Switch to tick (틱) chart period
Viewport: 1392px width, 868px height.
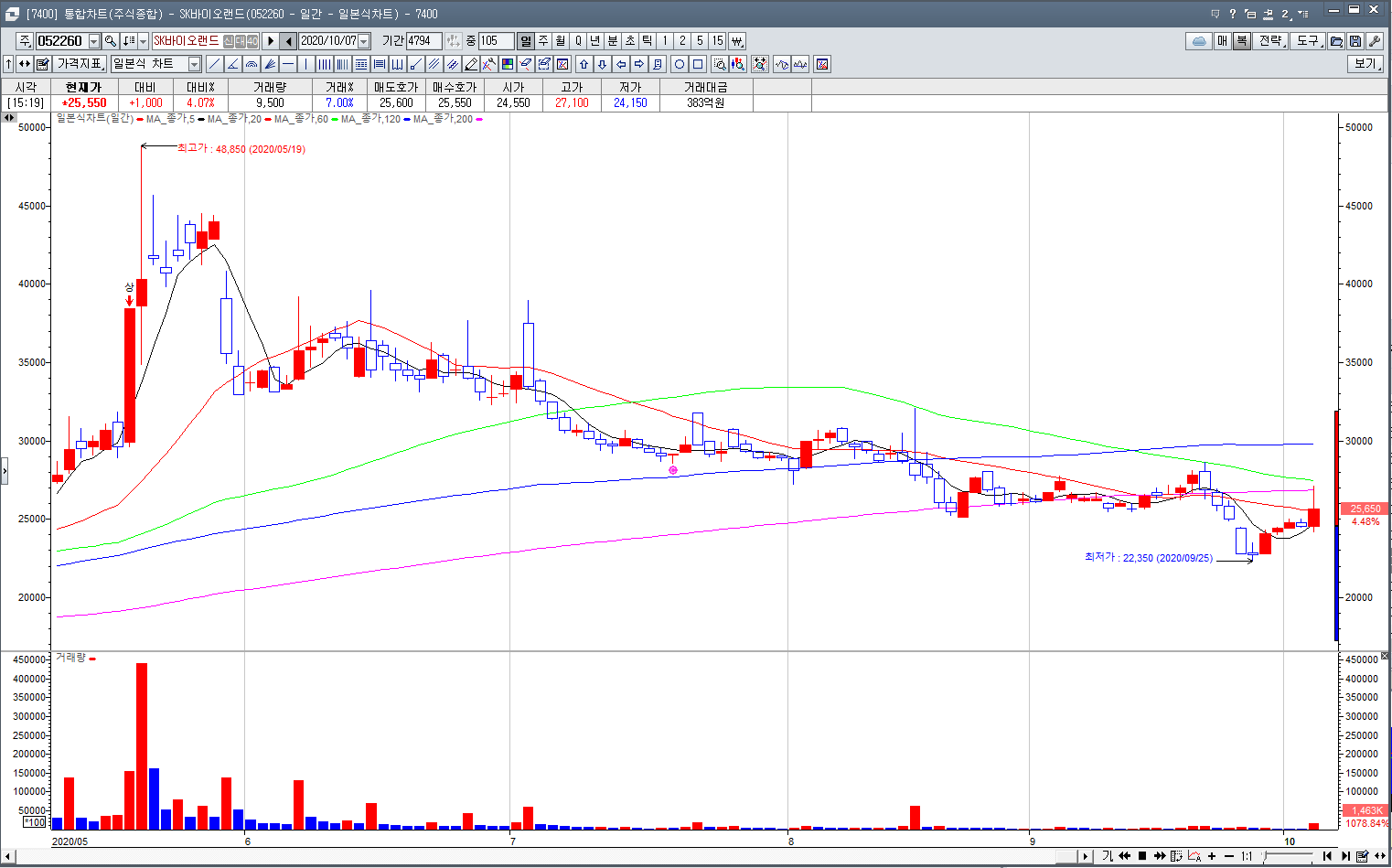click(x=648, y=41)
